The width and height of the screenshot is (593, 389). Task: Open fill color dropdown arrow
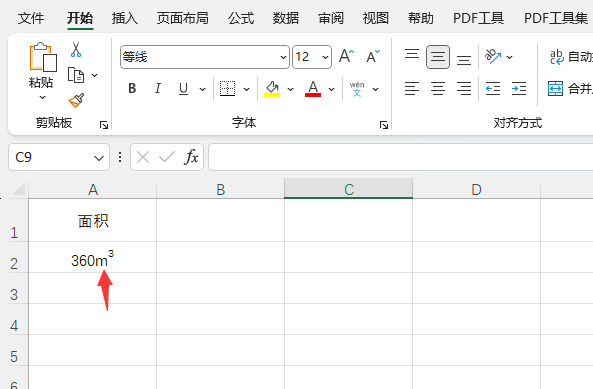(x=290, y=89)
